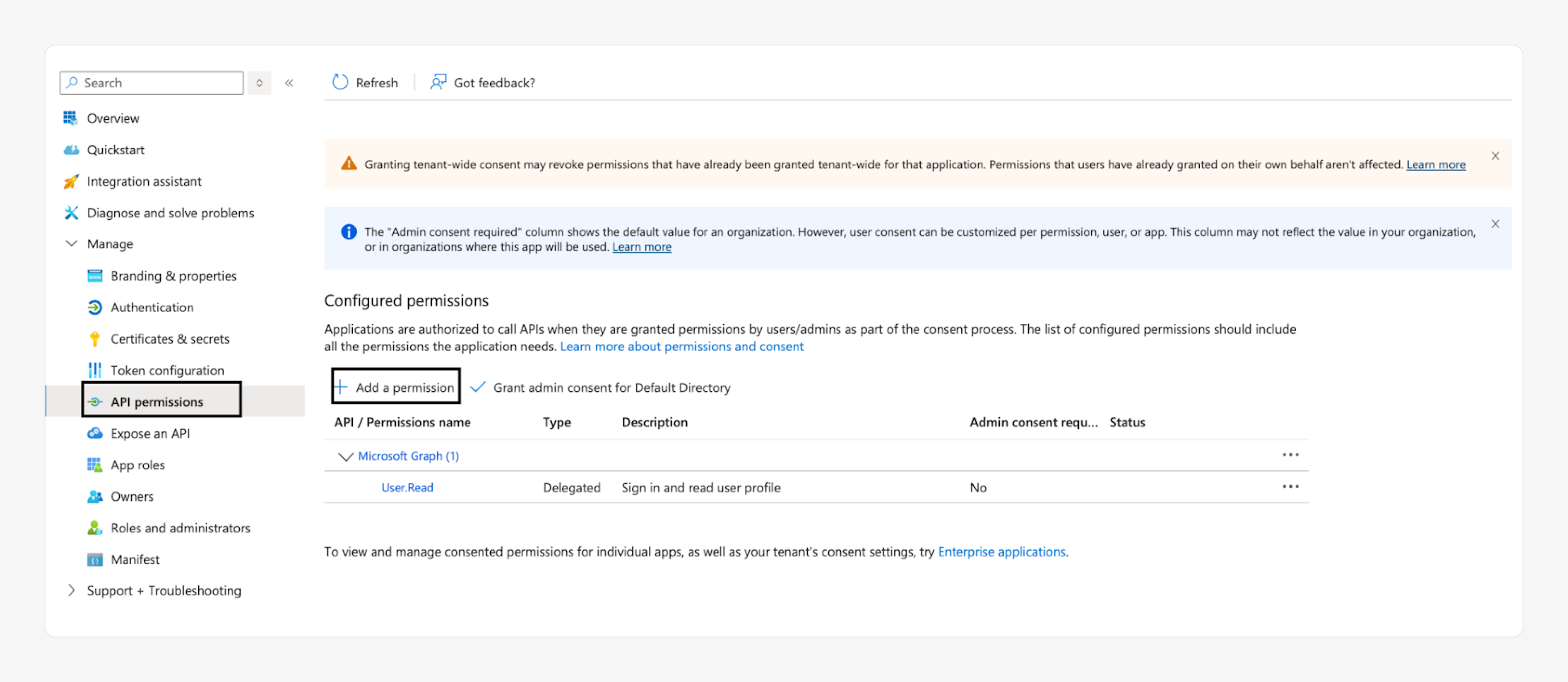Expand Support + Troubleshooting section
This screenshot has width=1568, height=682.
tap(71, 590)
